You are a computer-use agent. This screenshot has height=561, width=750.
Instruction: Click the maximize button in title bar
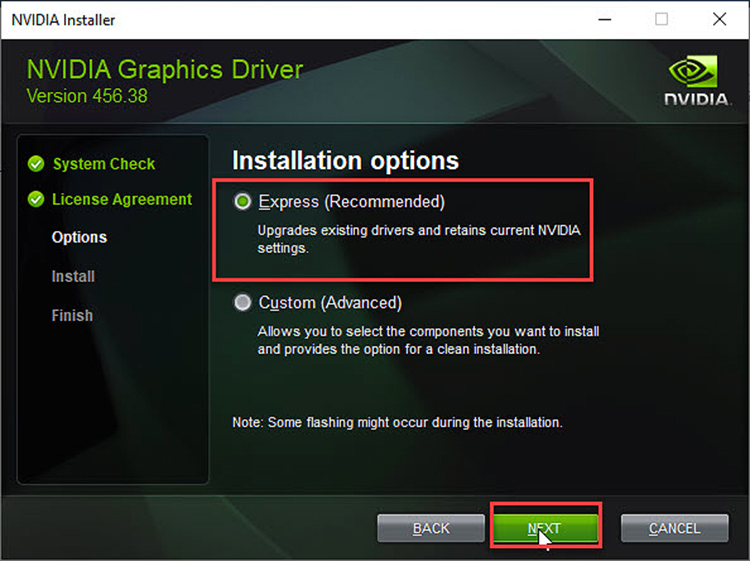tap(662, 20)
